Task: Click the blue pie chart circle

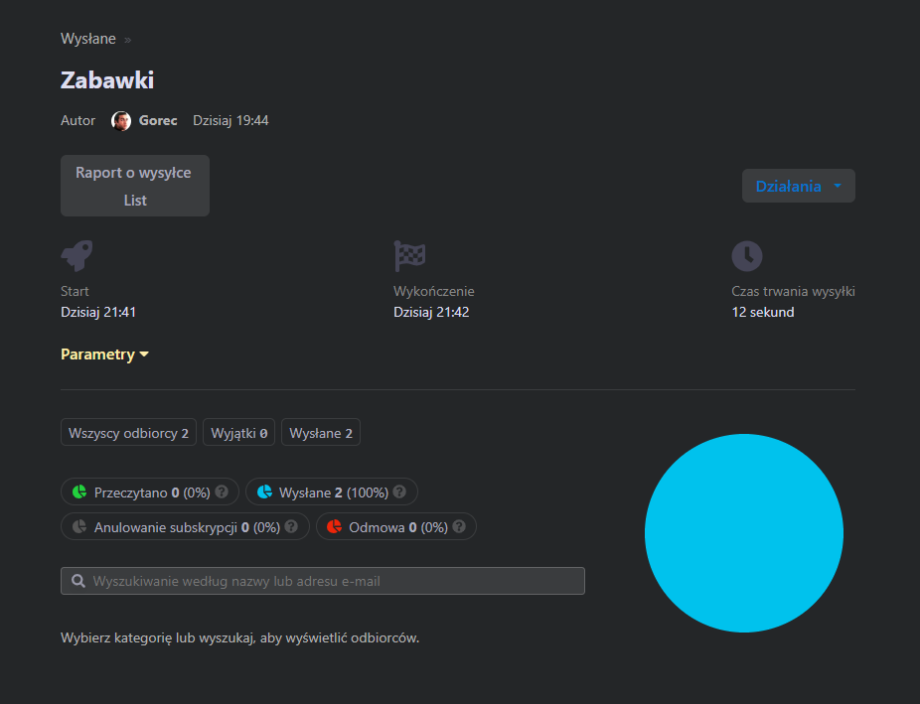Action: [x=744, y=533]
